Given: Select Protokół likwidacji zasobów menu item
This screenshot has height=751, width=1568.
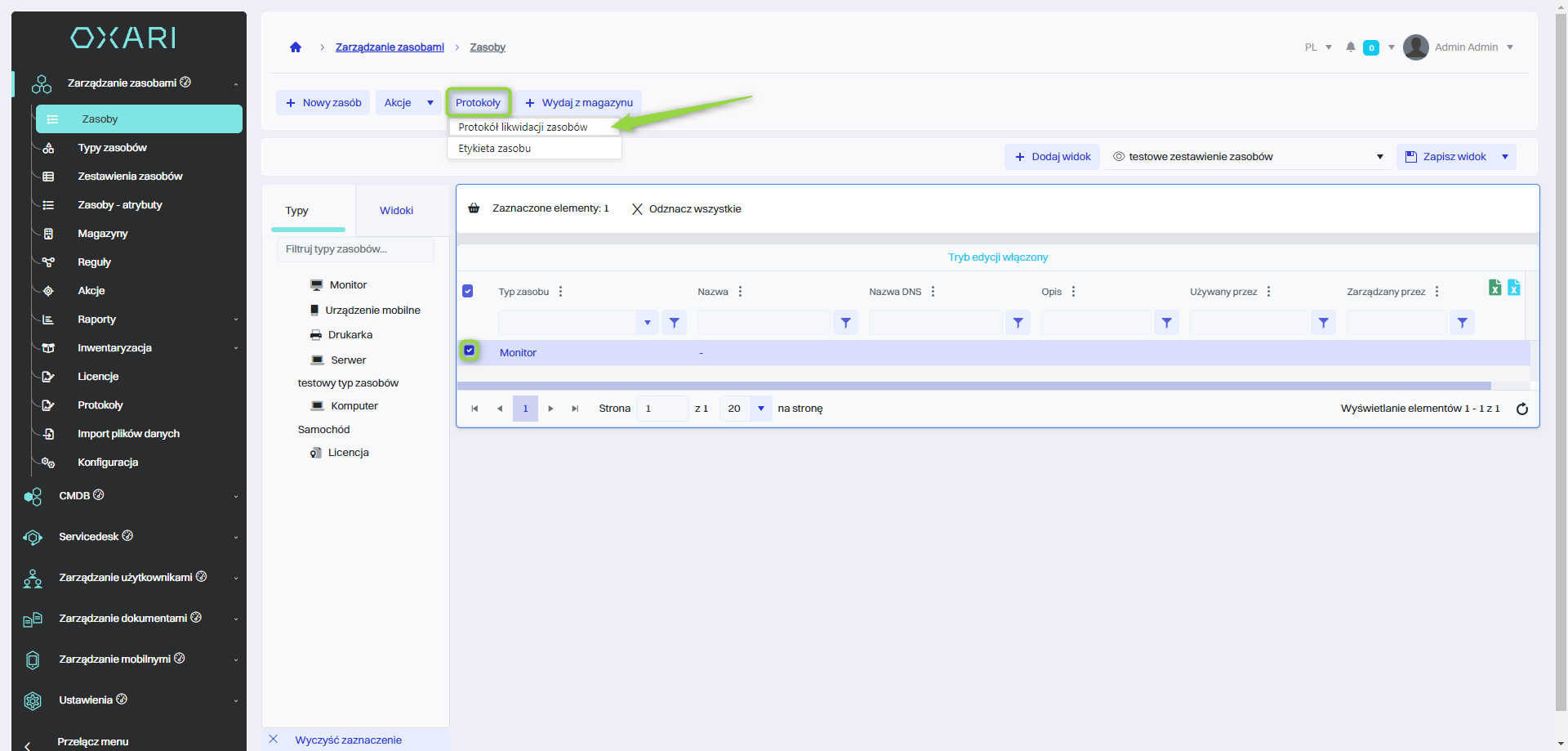Looking at the screenshot, I should pyautogui.click(x=523, y=127).
